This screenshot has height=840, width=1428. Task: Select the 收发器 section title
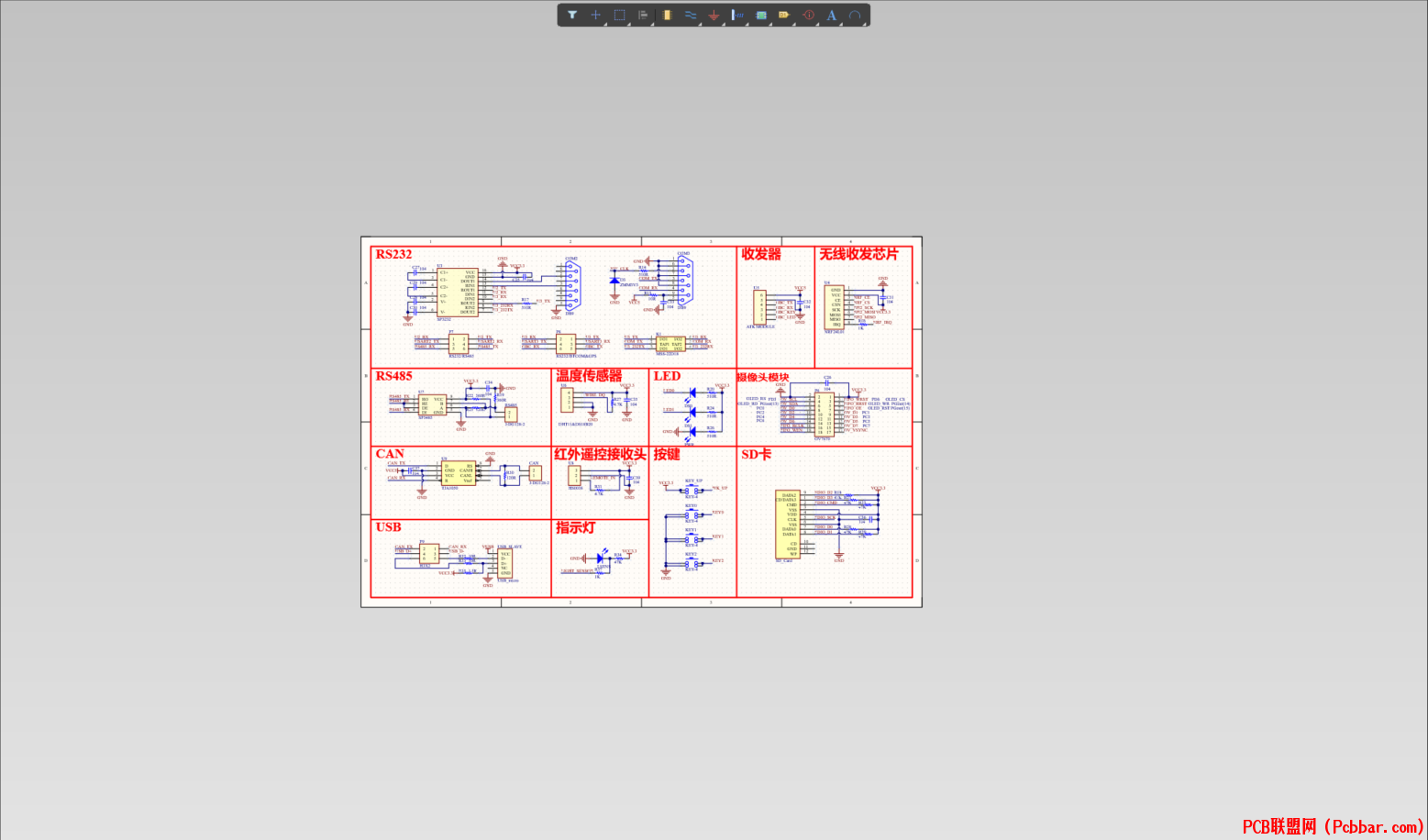(761, 254)
